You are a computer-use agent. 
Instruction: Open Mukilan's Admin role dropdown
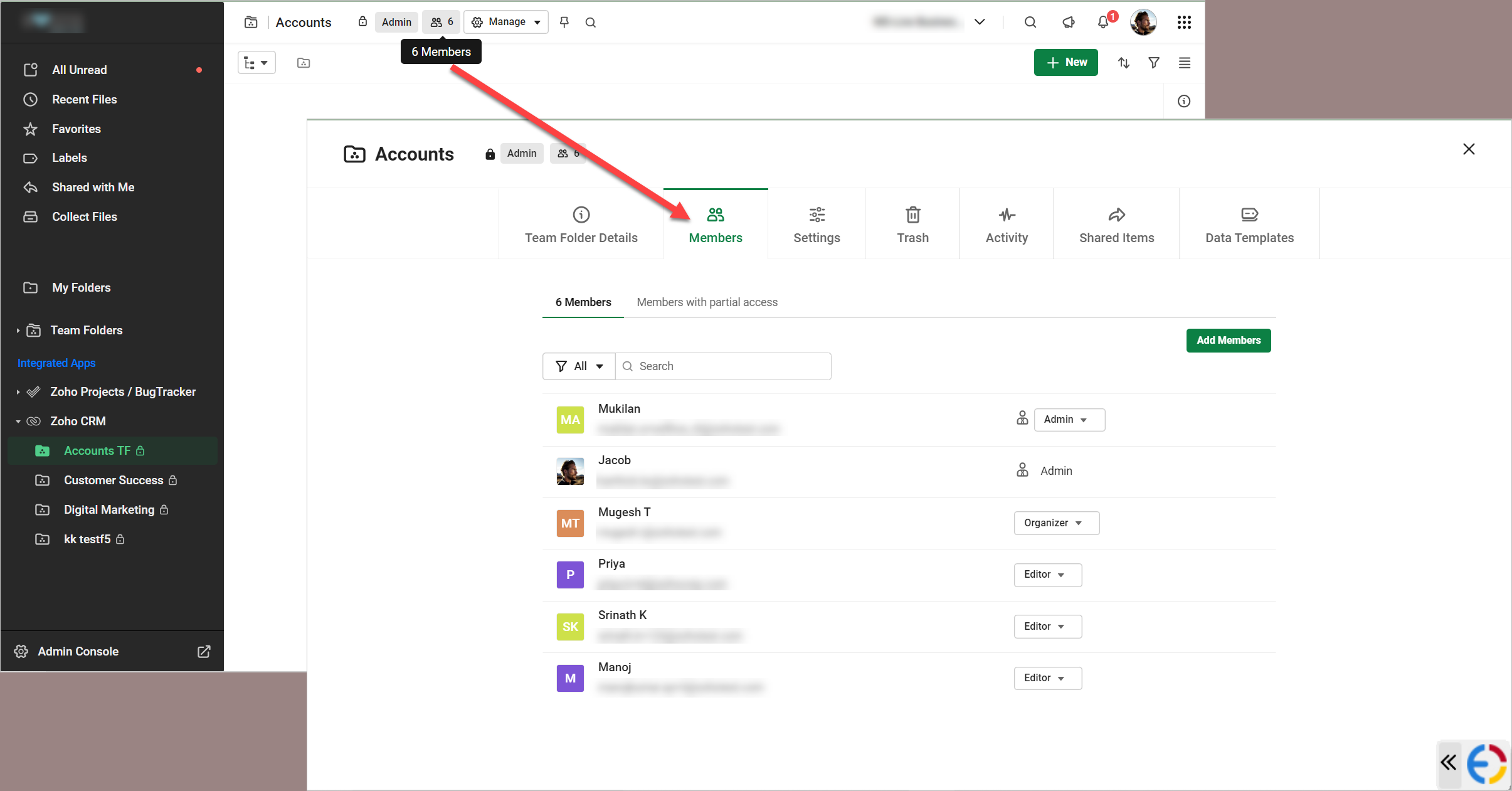(x=1069, y=420)
